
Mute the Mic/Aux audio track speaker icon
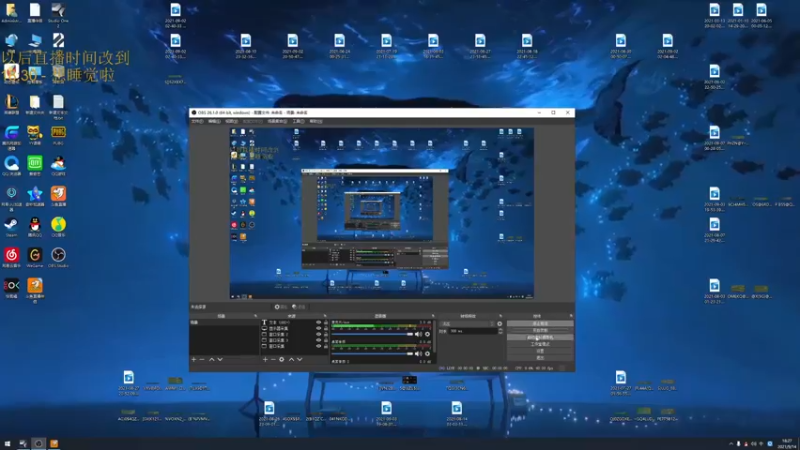pyautogui.click(x=418, y=334)
